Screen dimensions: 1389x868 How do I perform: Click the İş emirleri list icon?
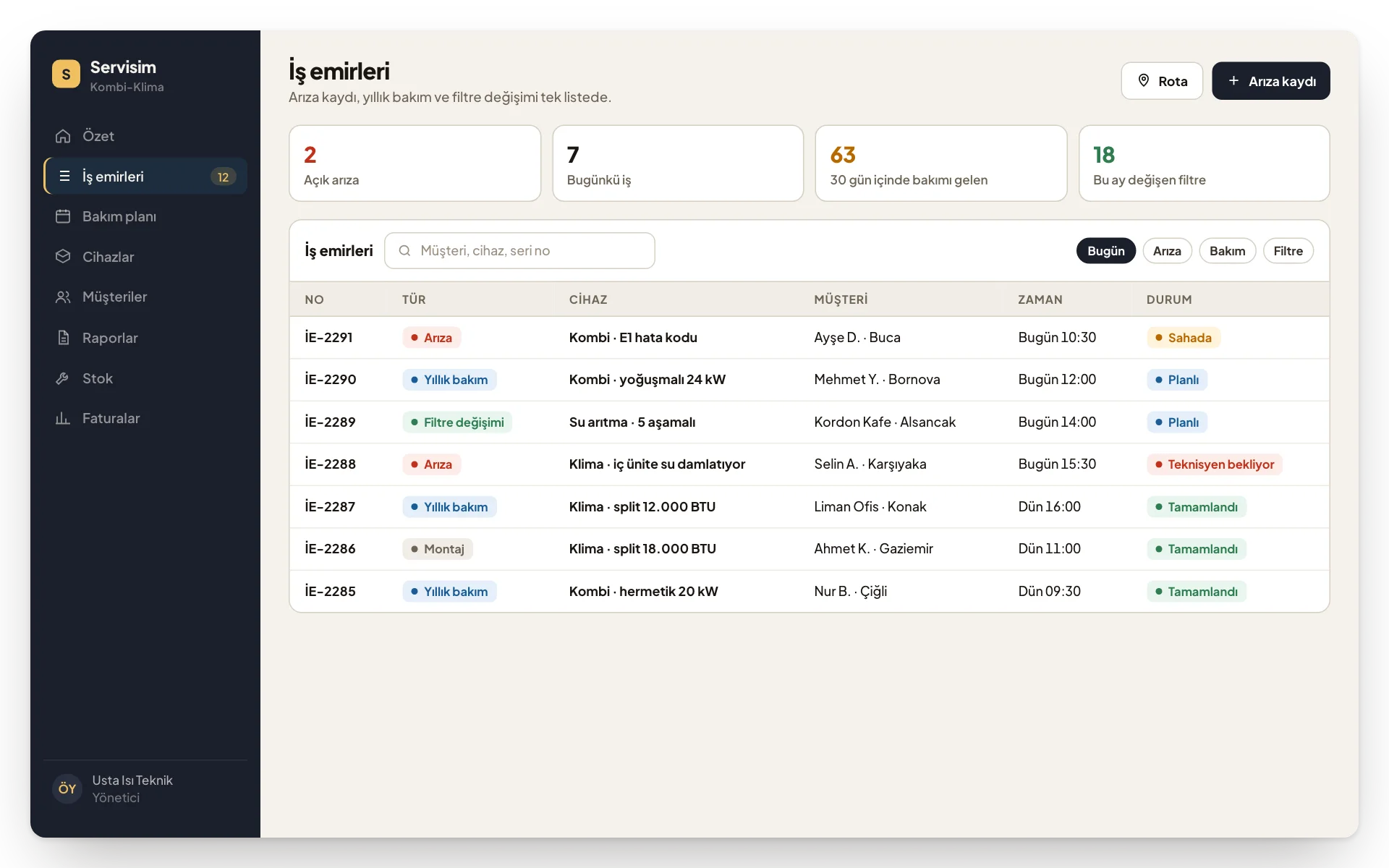(64, 176)
